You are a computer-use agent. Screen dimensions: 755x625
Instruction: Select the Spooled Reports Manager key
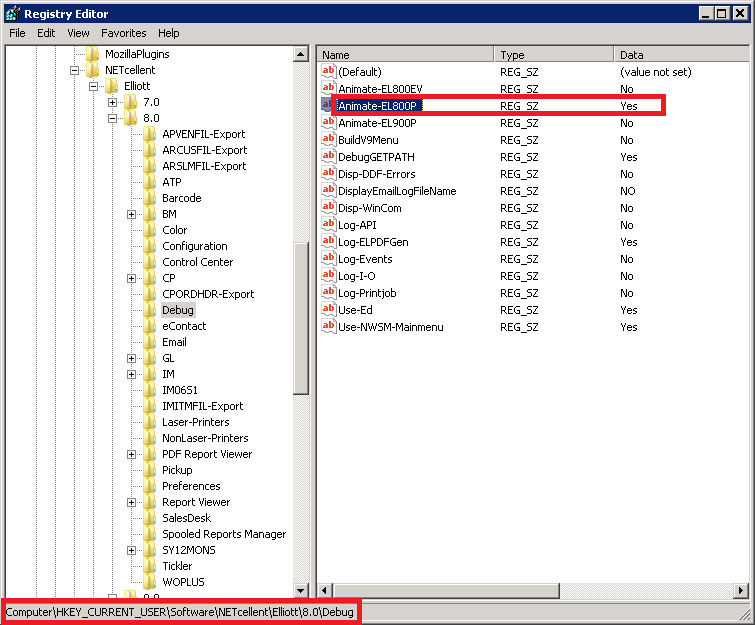point(224,534)
